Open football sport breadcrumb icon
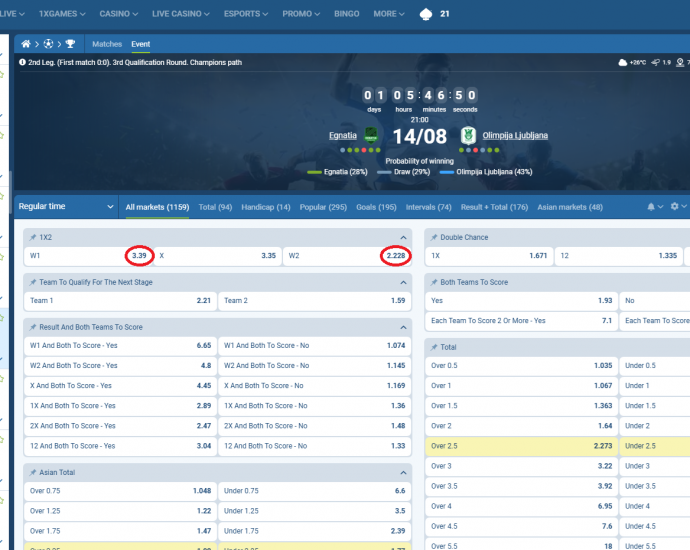The width and height of the screenshot is (690, 550). coord(48,44)
